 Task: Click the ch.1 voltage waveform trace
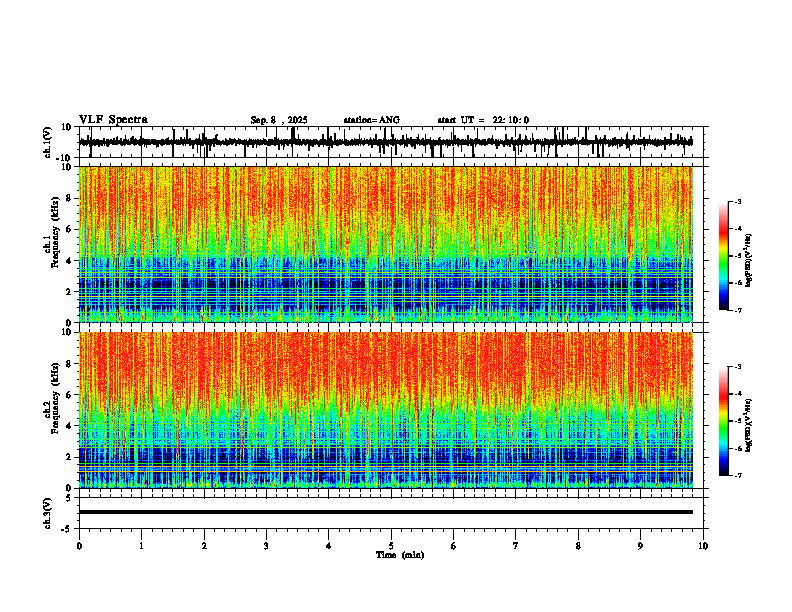[x=386, y=142]
